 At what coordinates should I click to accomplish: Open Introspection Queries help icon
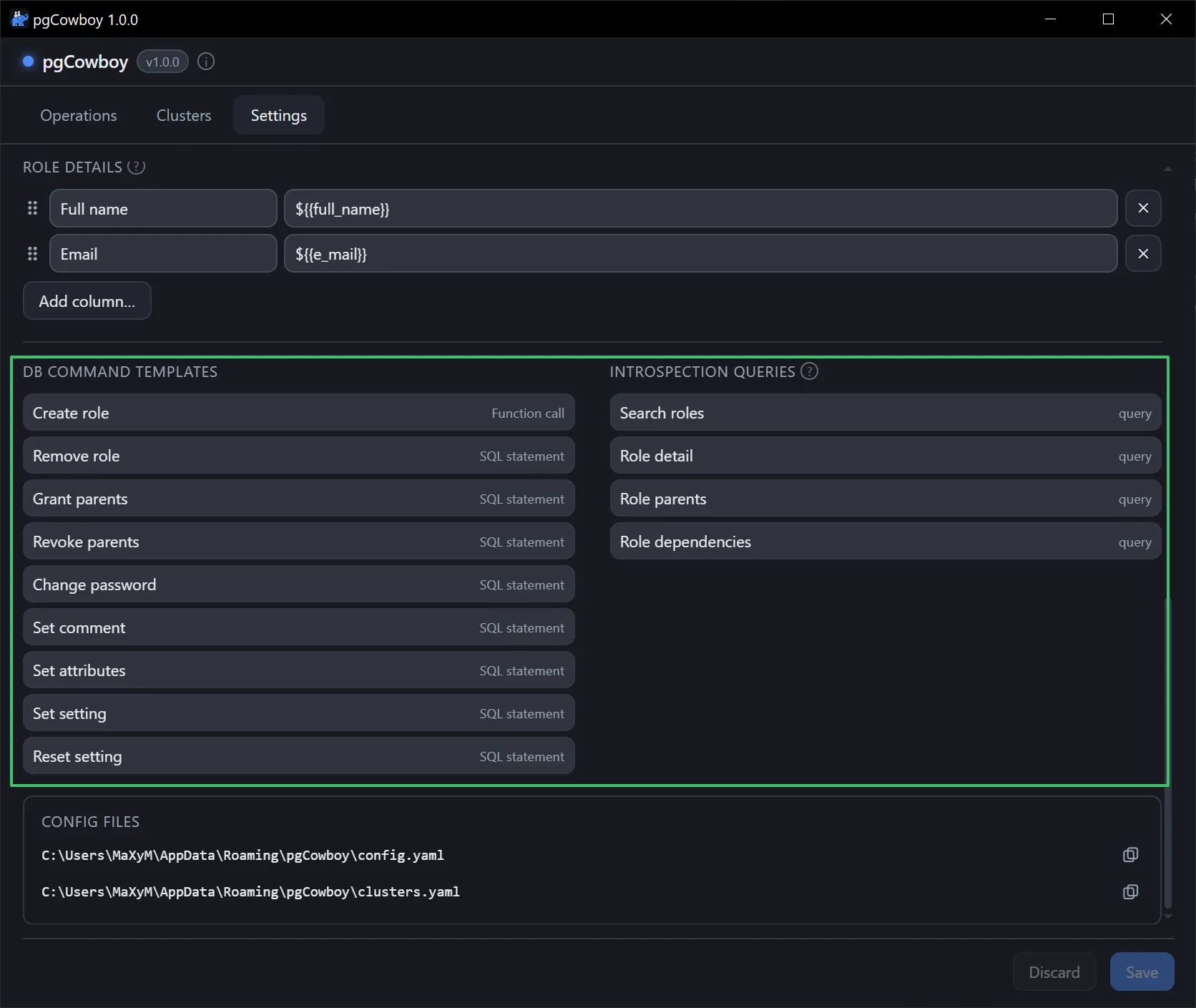(x=809, y=371)
